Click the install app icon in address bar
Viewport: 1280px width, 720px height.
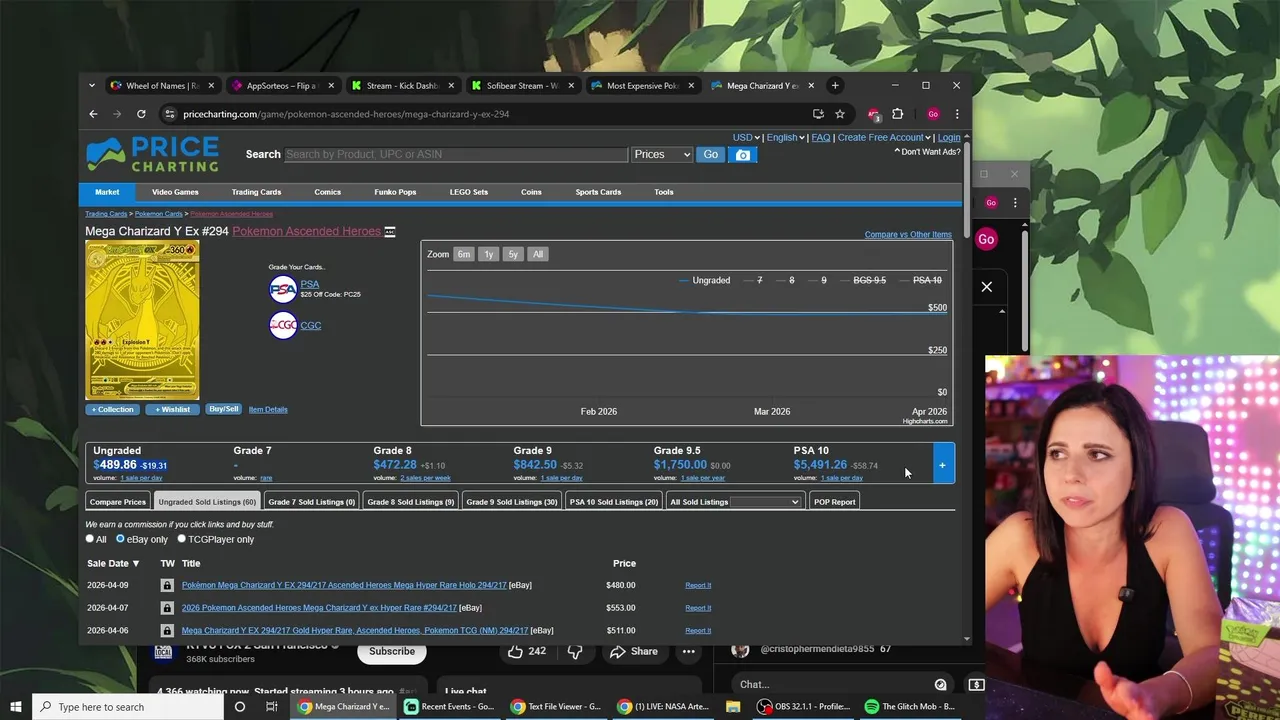818,114
